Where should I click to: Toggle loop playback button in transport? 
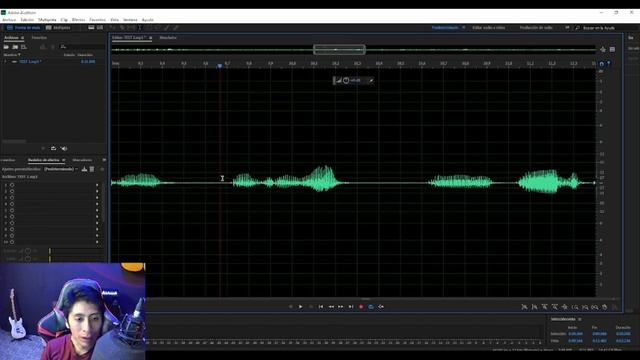pyautogui.click(x=371, y=307)
